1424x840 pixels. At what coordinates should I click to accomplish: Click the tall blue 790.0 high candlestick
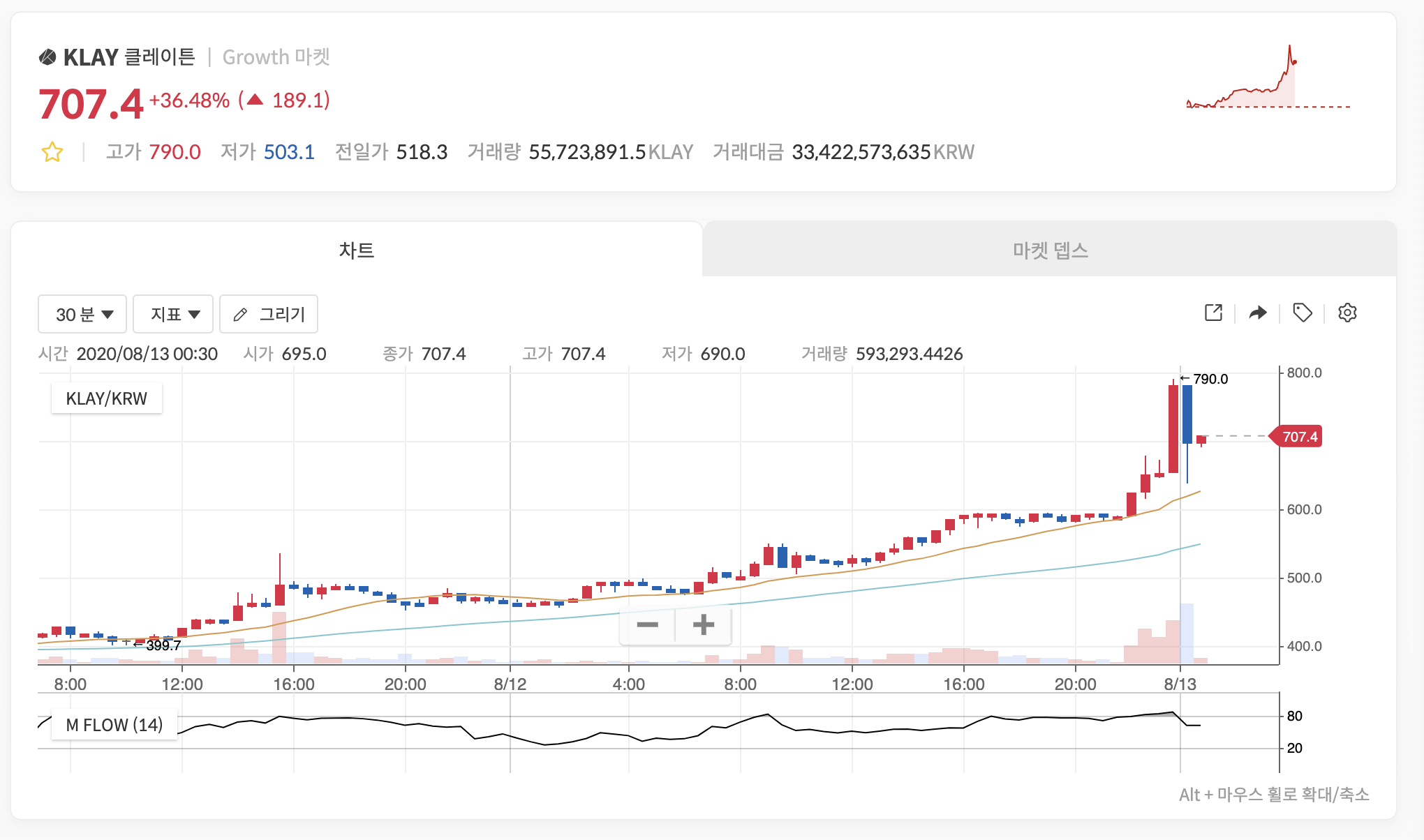coord(1187,414)
